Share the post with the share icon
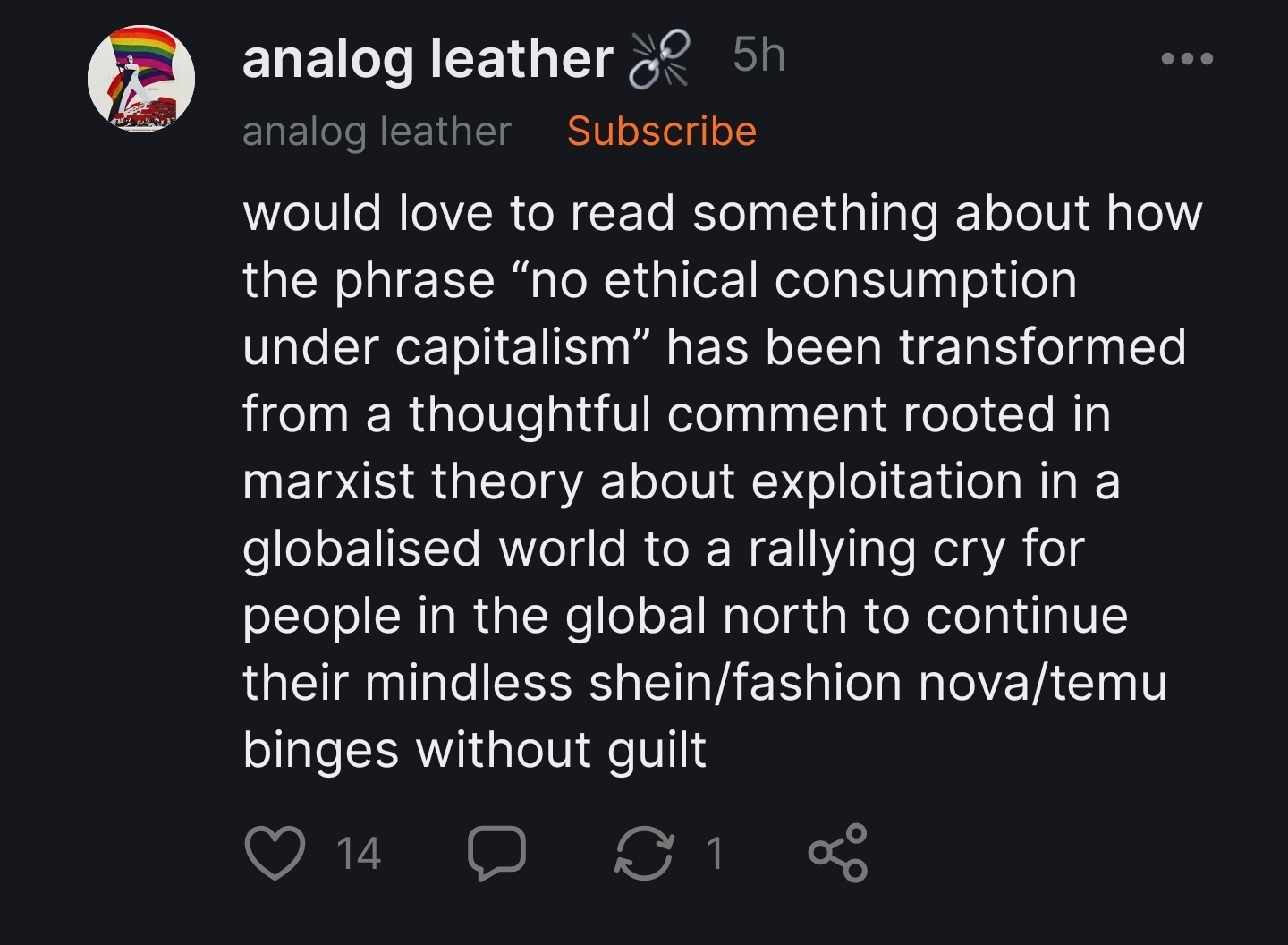The width and height of the screenshot is (1288, 945). 838,853
